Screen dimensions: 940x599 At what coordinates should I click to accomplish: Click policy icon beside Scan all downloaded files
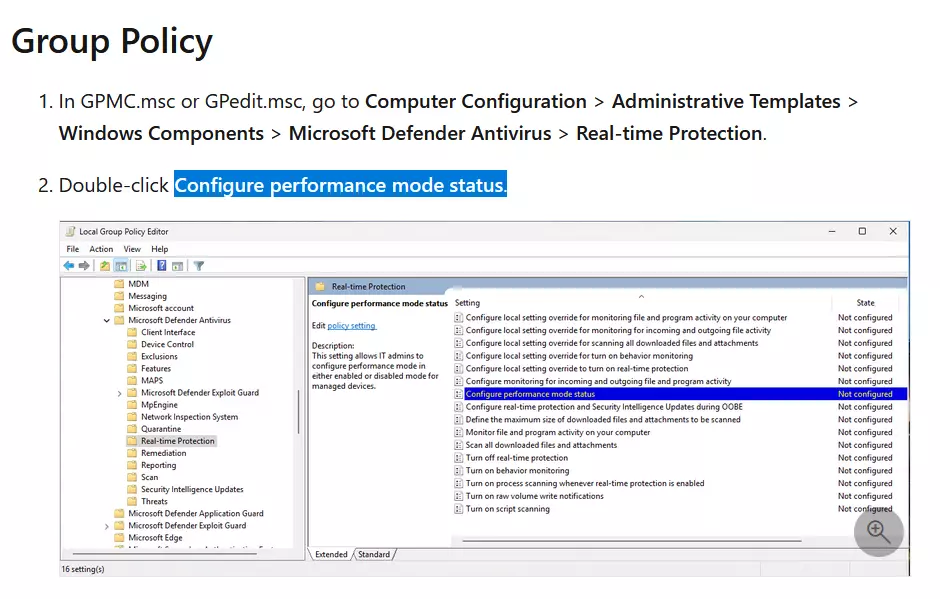[459, 445]
